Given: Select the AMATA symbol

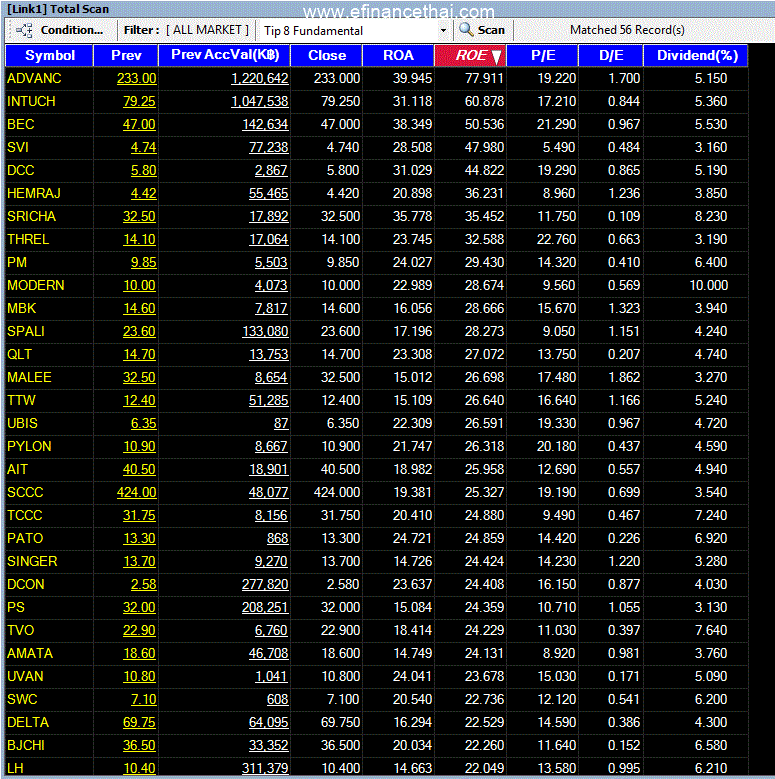Looking at the screenshot, I should 30,653.
